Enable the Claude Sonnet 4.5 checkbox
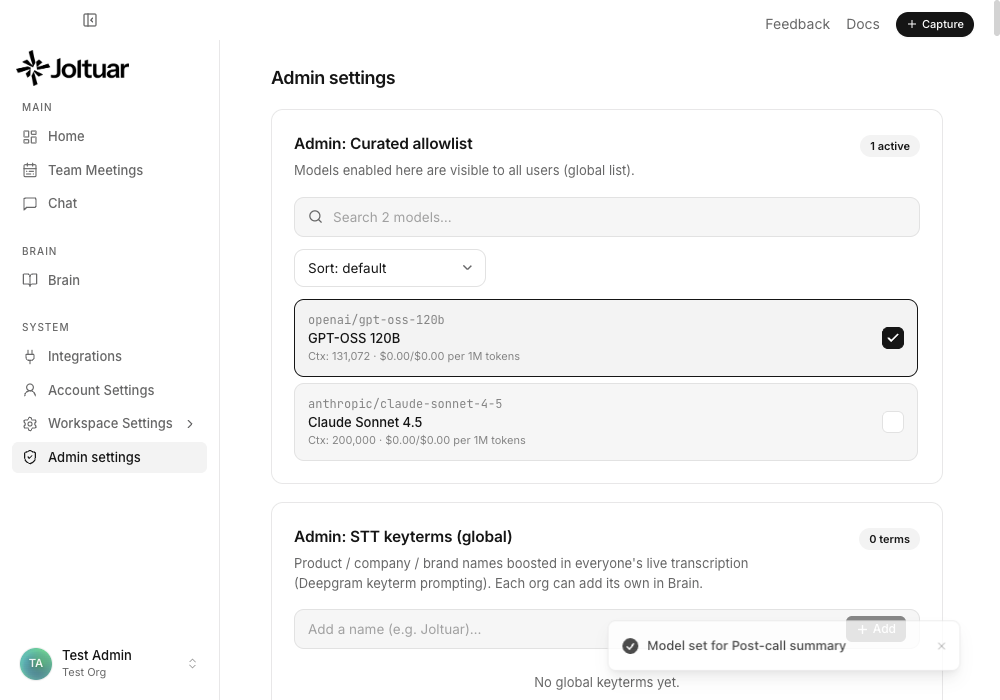The height and width of the screenshot is (700, 1000). point(893,422)
